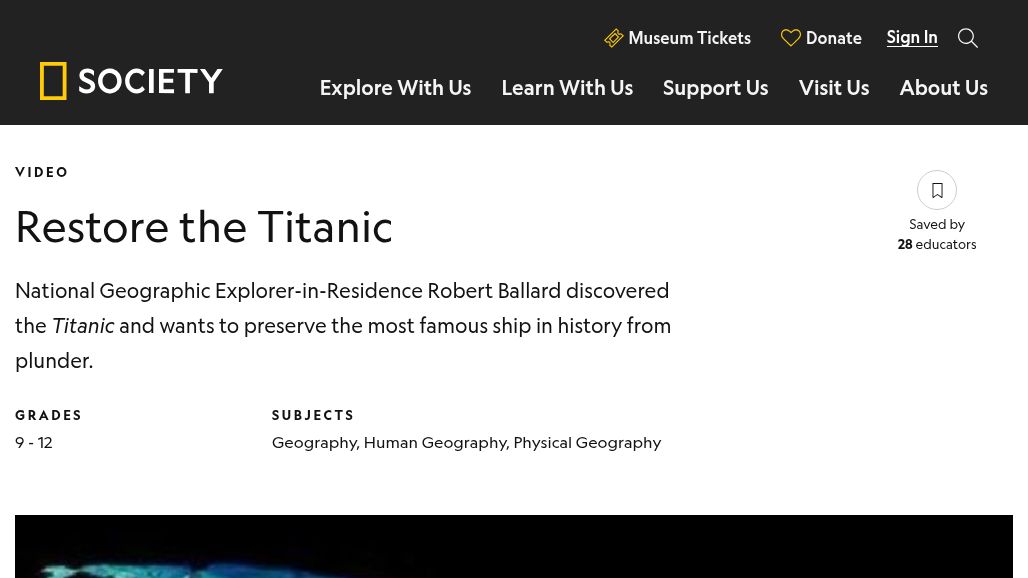Image resolution: width=1028 pixels, height=578 pixels.
Task: Open the Museum Tickets link
Action: pyautogui.click(x=689, y=38)
